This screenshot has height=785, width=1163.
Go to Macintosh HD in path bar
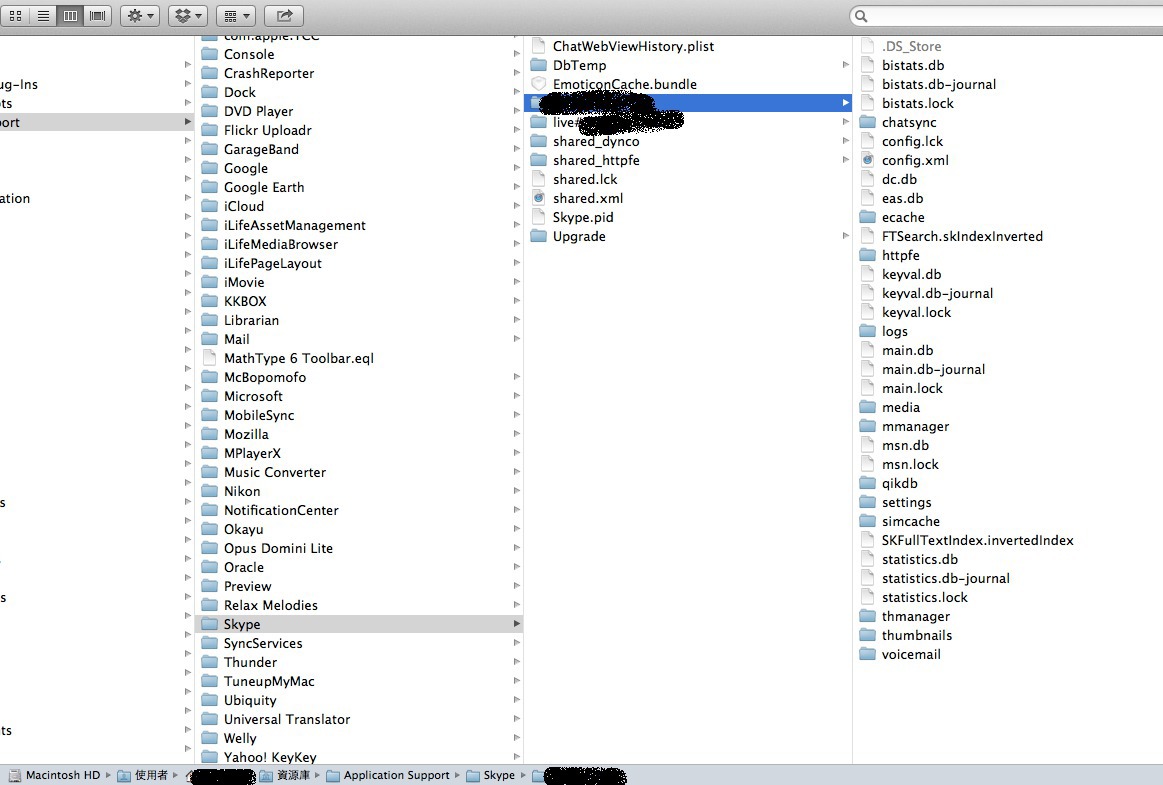coord(54,775)
